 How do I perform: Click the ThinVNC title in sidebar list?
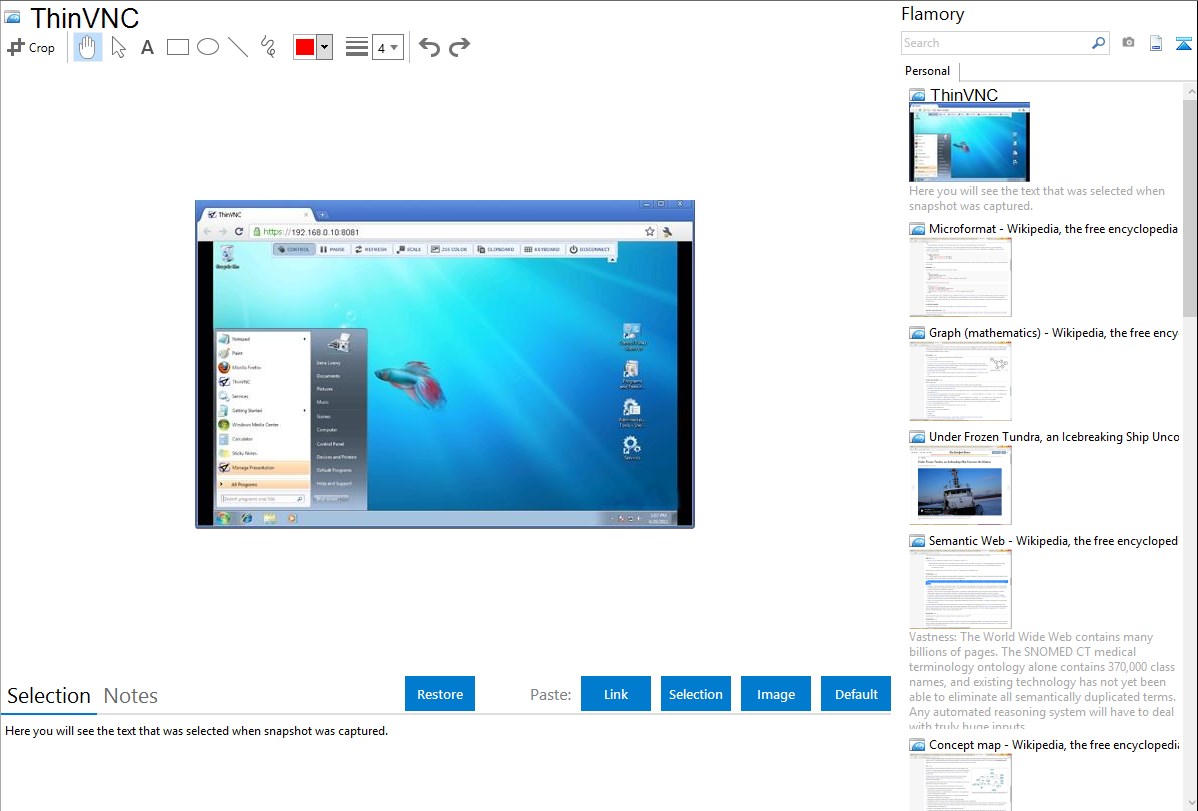tap(963, 95)
